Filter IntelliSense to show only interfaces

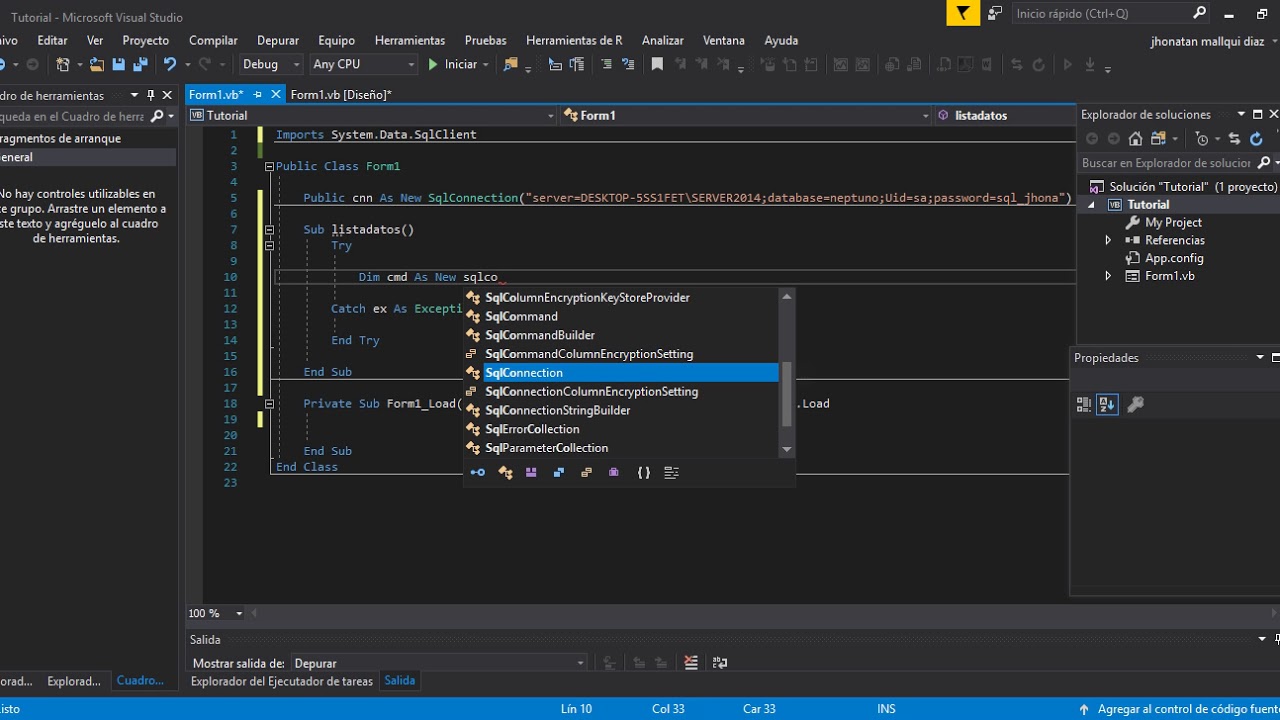(478, 472)
